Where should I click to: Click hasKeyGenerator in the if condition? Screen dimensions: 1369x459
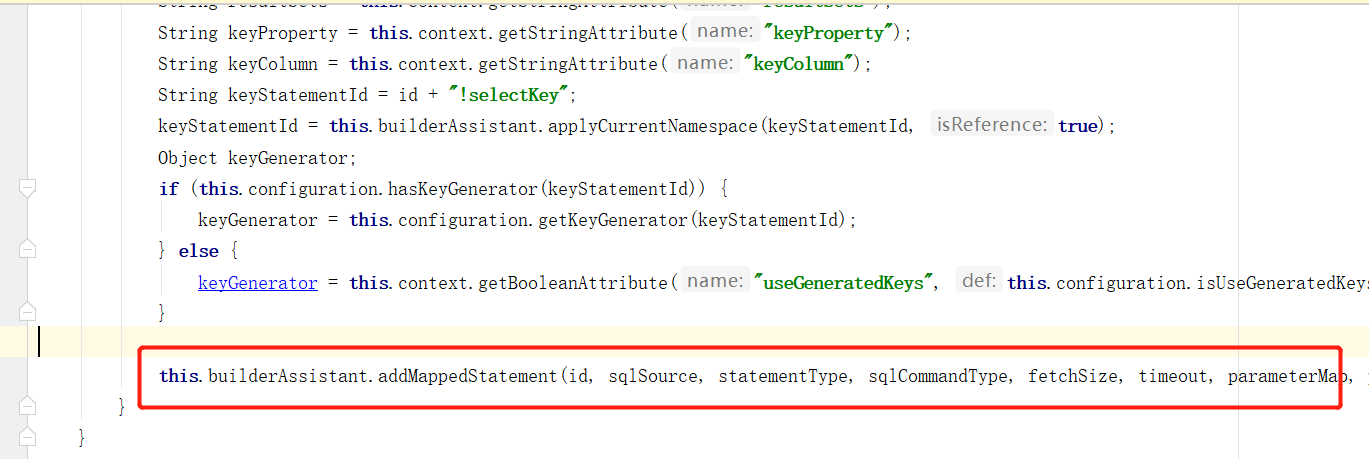[462, 188]
